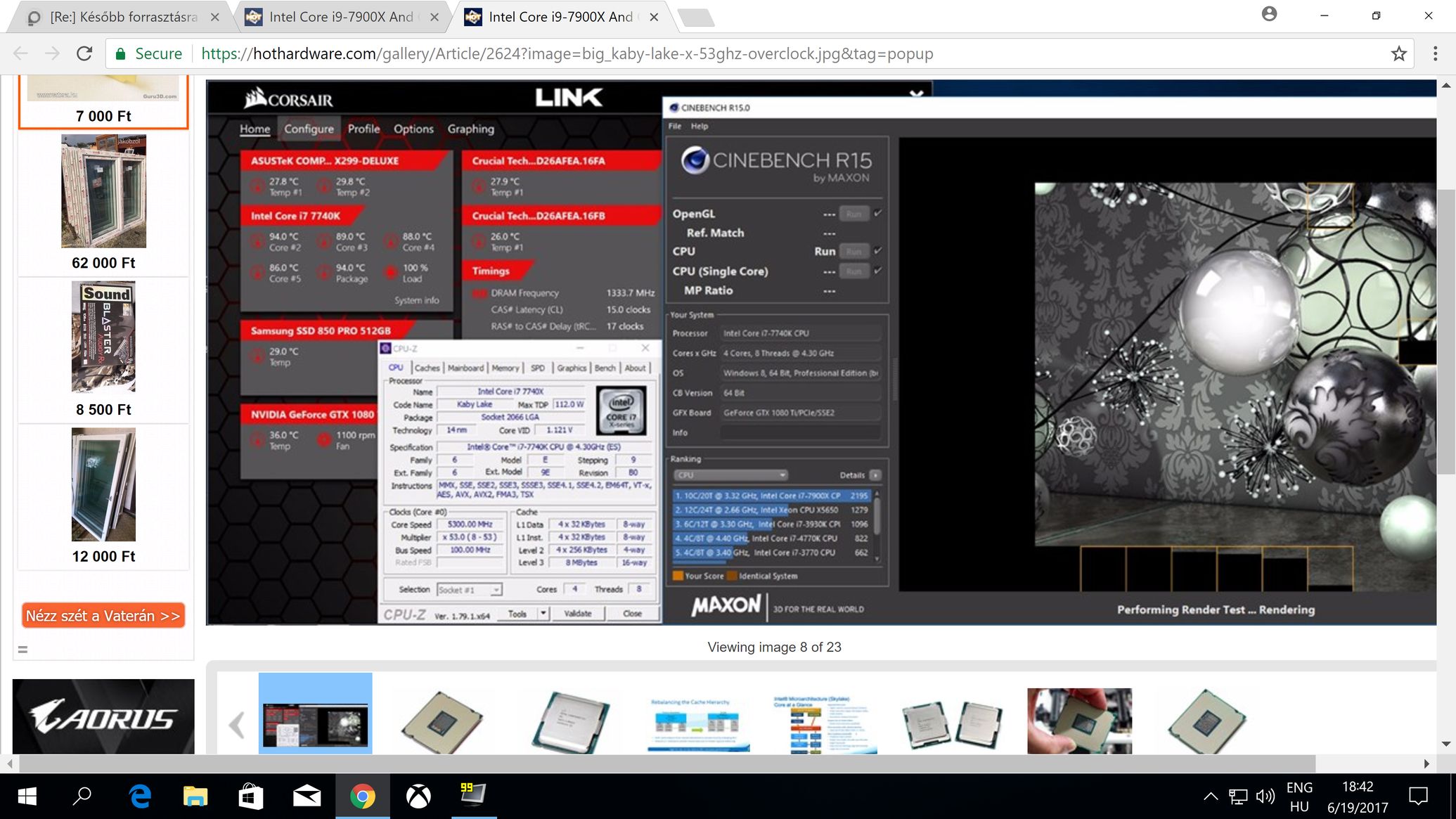Screen dimensions: 1456x819
Task: Open File Explorer from the taskbar
Action: point(195,797)
